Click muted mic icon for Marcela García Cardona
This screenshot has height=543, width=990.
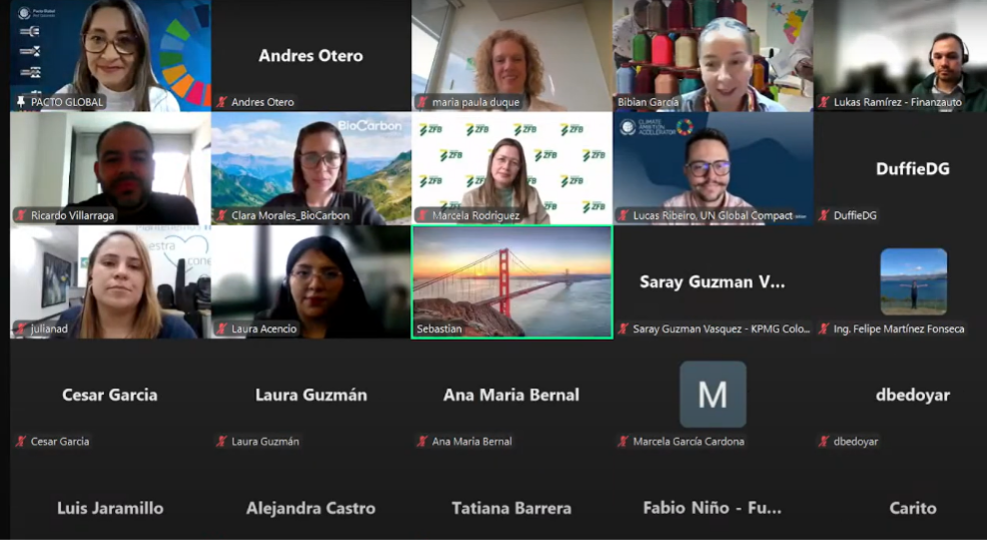coord(623,441)
